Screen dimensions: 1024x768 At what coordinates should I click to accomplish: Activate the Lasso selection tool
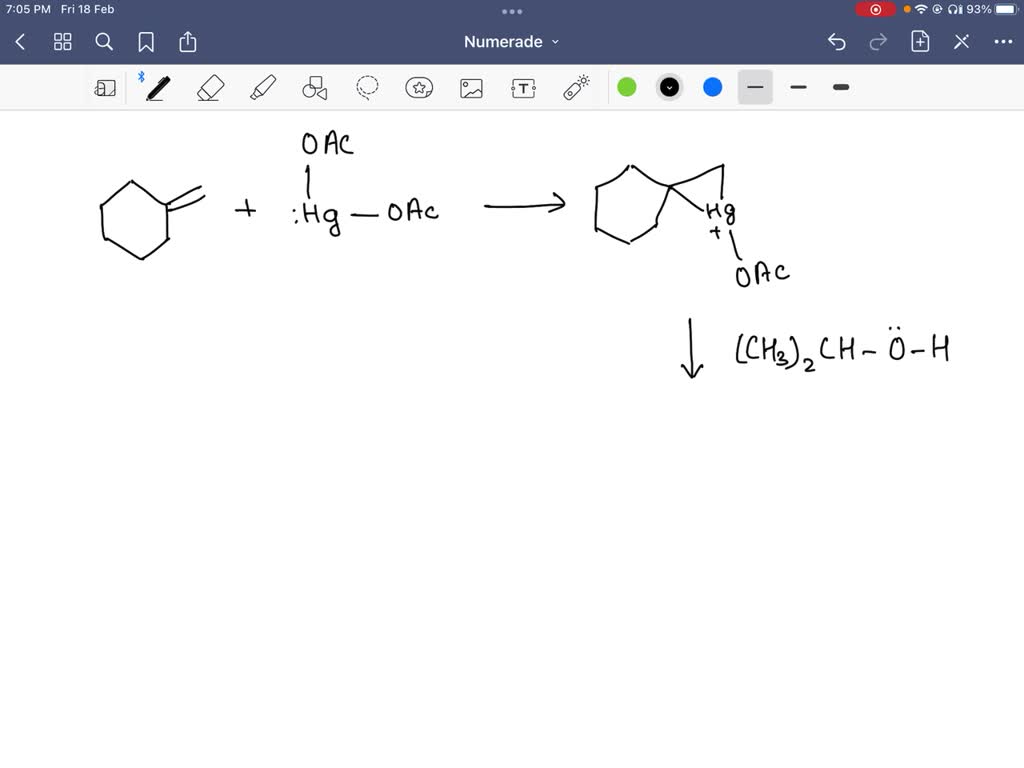point(367,87)
